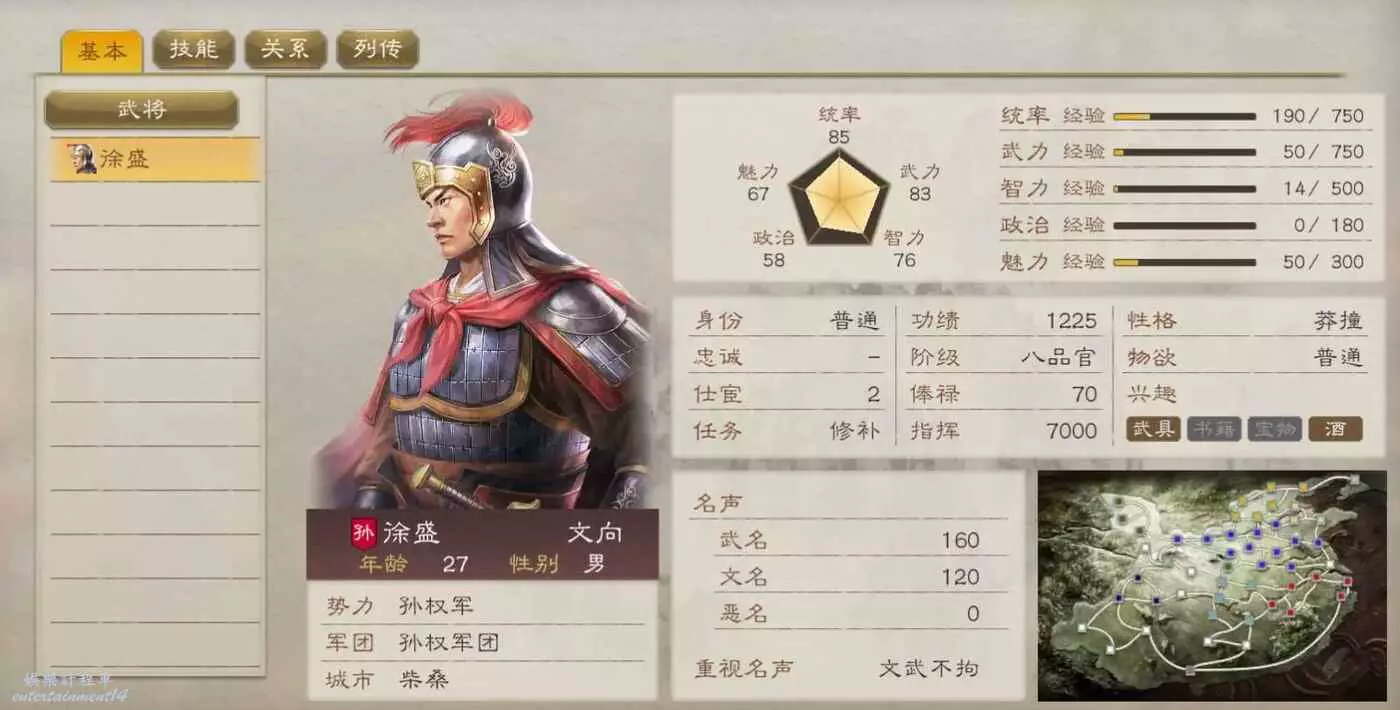Image resolution: width=1400 pixels, height=710 pixels.
Task: Toggle the 宝物 interest tag
Action: [x=1274, y=429]
